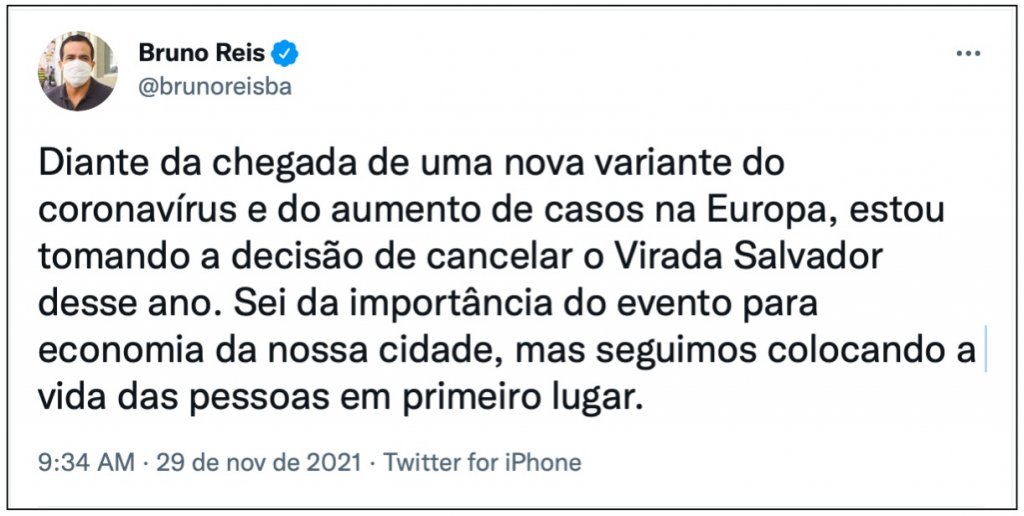Click the blue verified badge icon
The width and height of the screenshot is (1024, 516).
[x=285, y=54]
